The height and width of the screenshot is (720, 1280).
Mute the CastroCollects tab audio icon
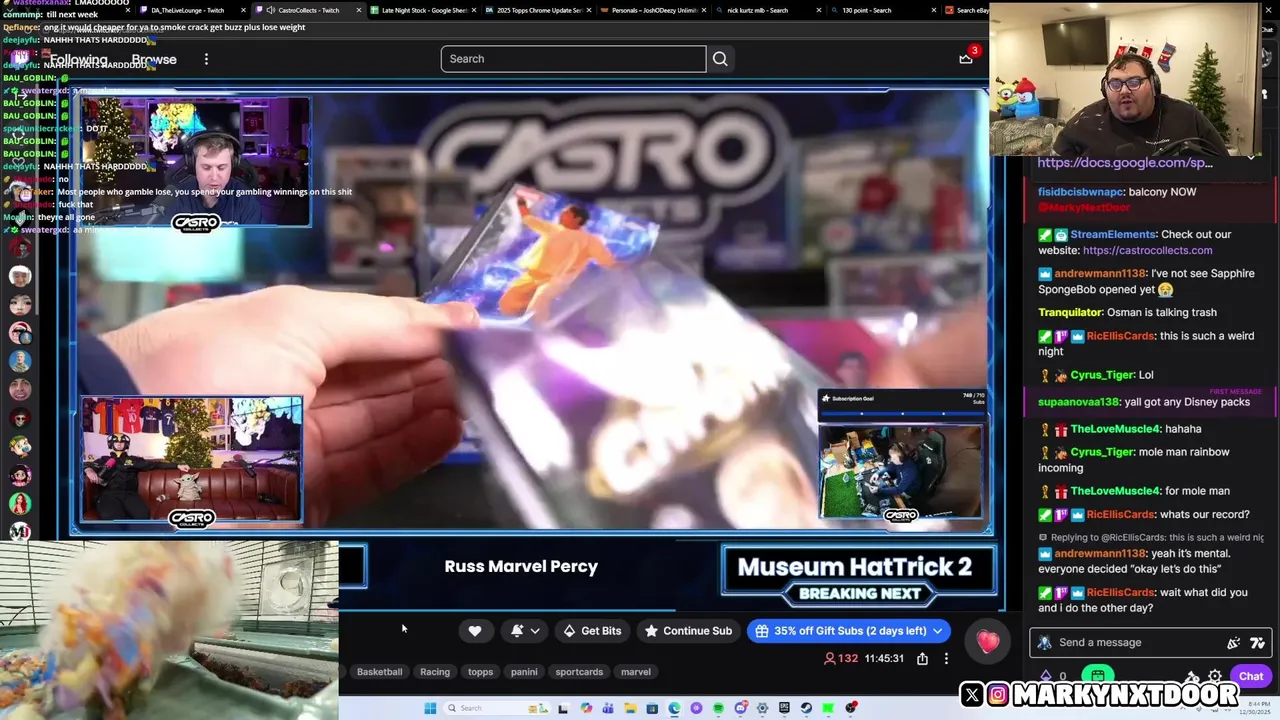coord(270,10)
